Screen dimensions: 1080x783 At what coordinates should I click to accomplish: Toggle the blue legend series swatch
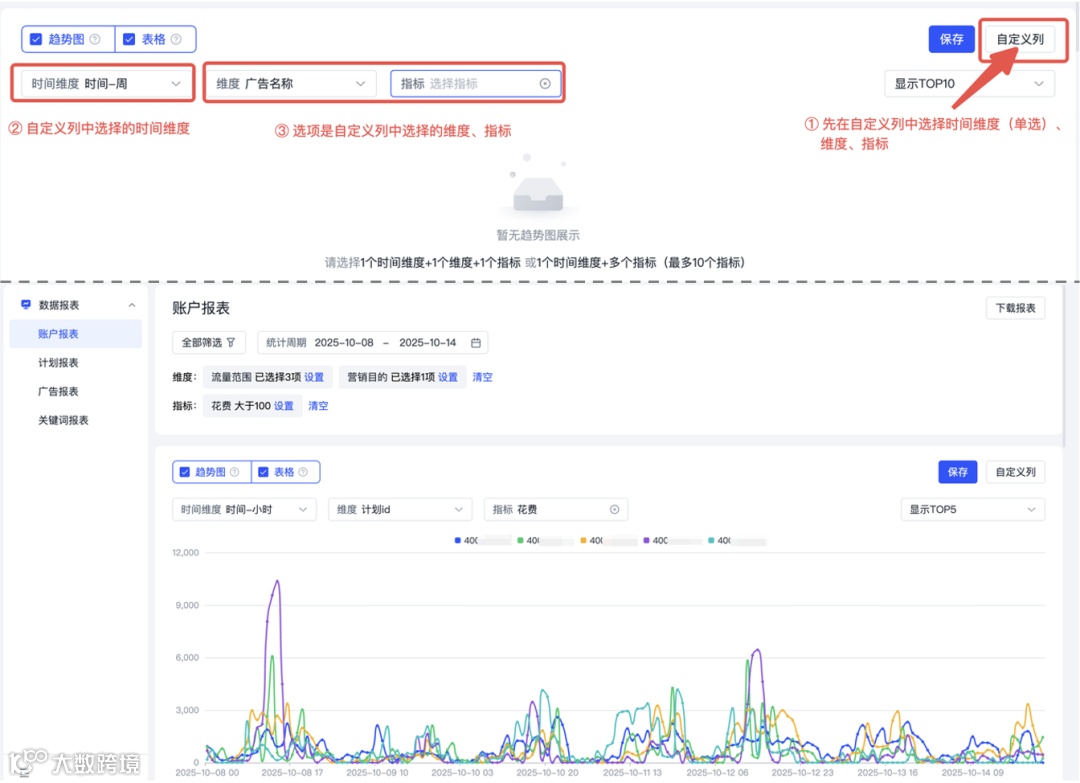tap(457, 541)
